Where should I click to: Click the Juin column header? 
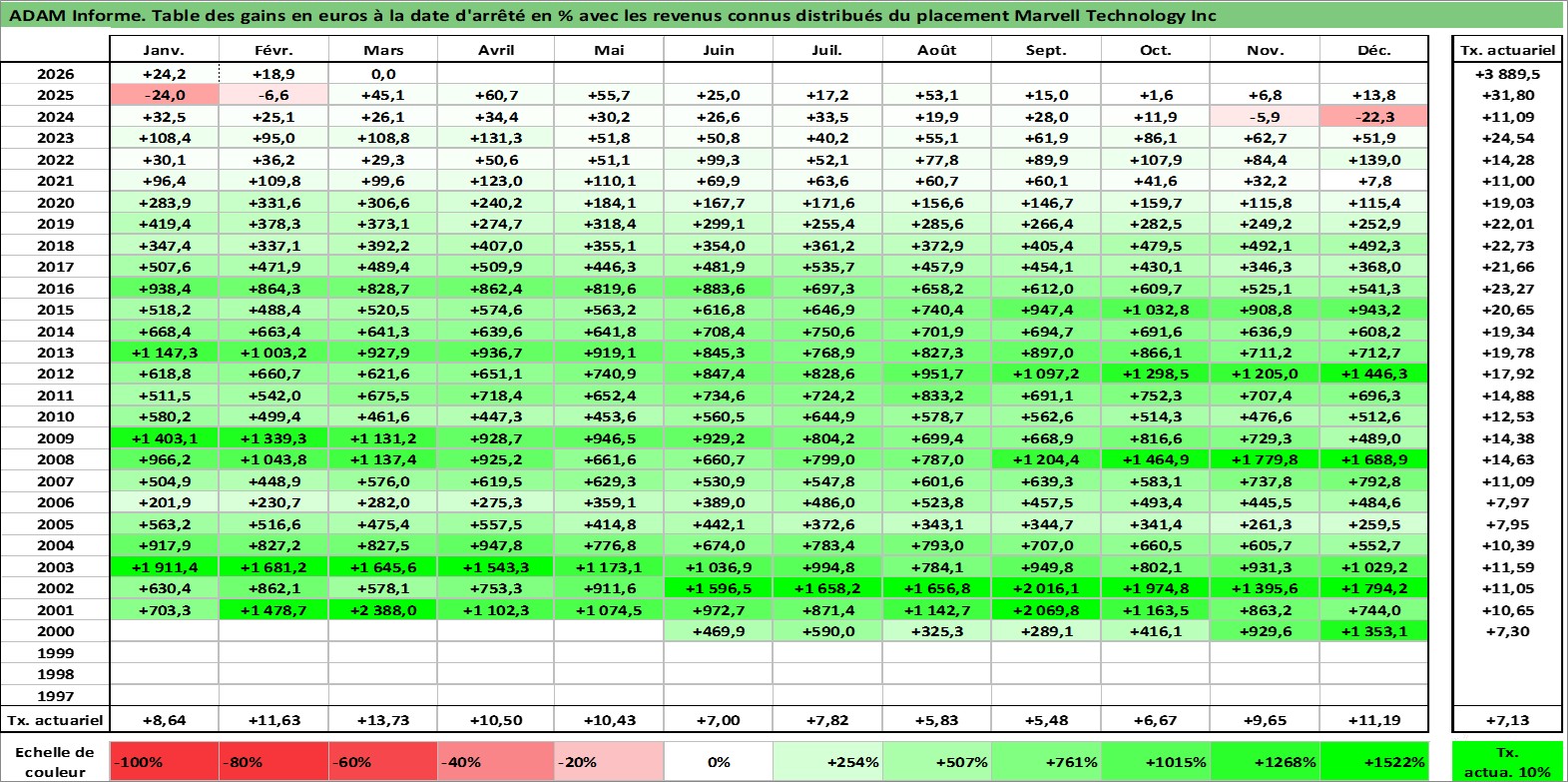pos(718,50)
